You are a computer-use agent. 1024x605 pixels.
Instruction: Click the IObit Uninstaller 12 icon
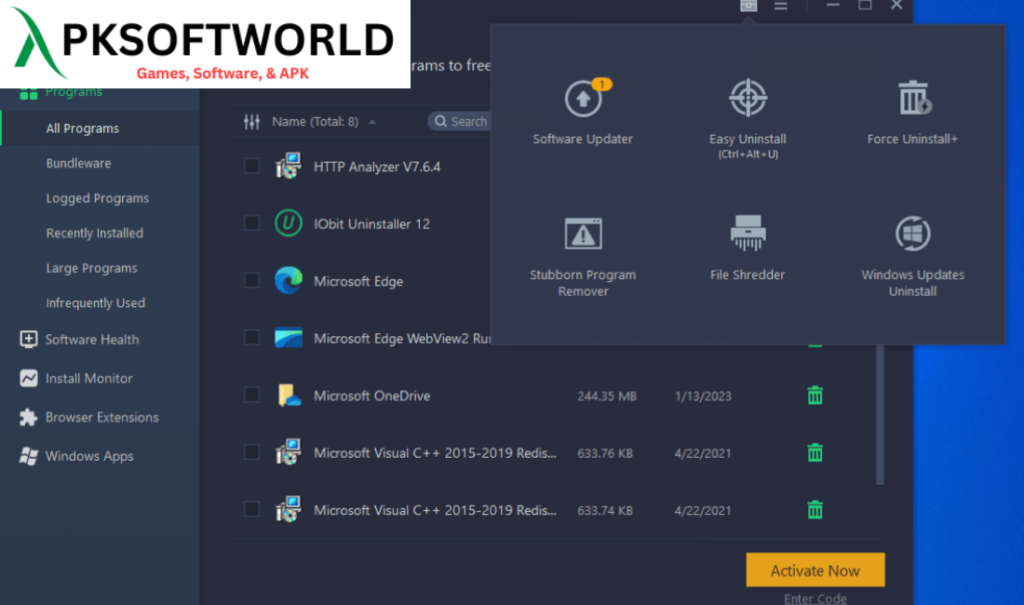[x=288, y=223]
